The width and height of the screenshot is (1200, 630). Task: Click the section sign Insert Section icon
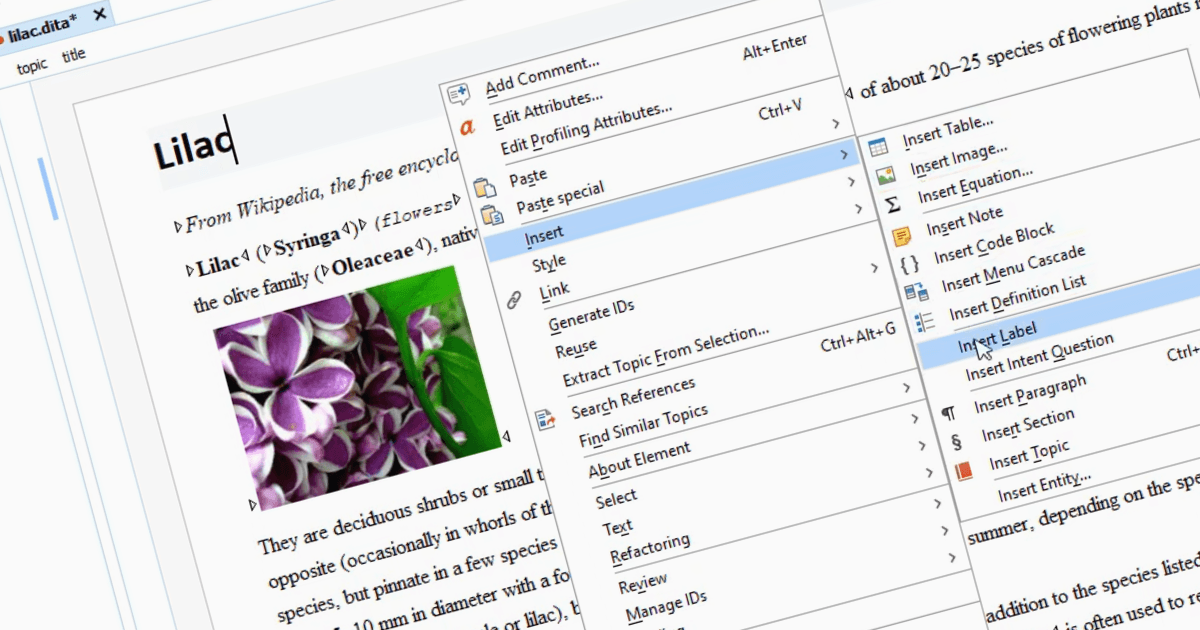click(x=956, y=440)
